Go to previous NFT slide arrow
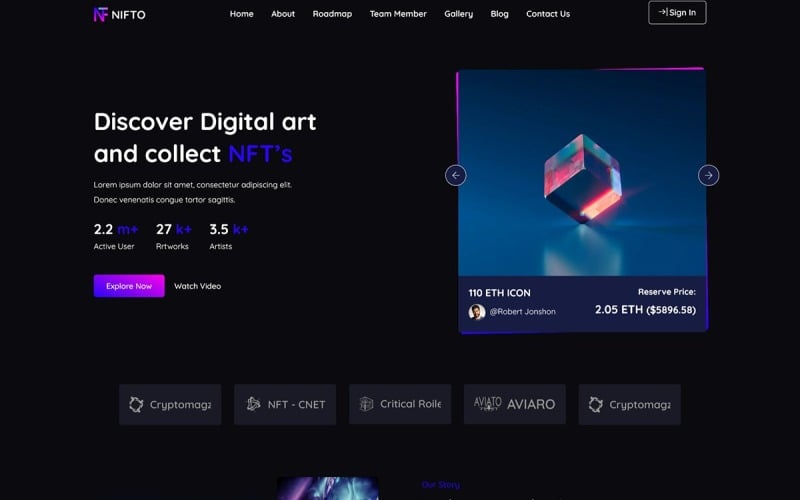Screen dimensions: 800x500 (456, 176)
